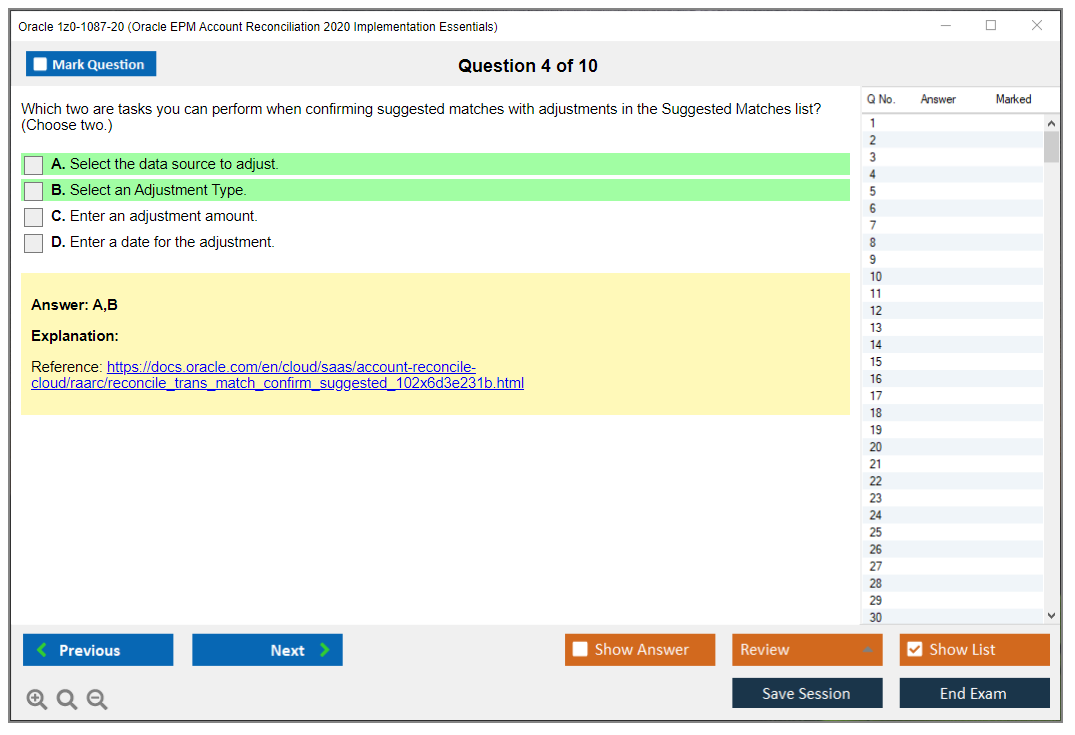1075x735 pixels.
Task: Select question 10 in the question list
Action: 876,277
